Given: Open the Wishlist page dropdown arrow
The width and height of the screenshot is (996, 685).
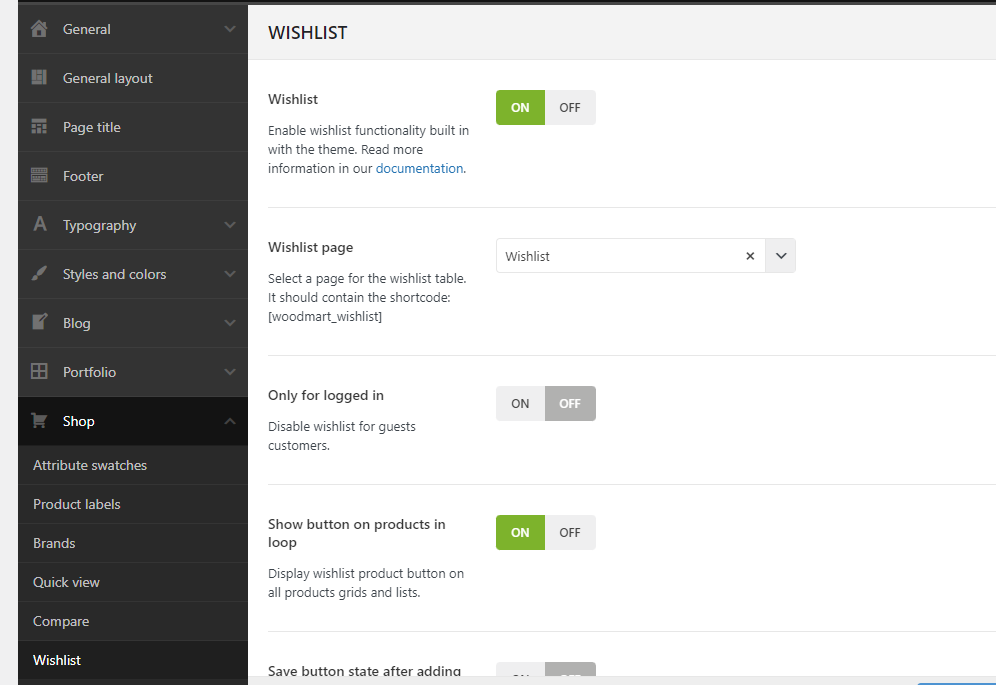Looking at the screenshot, I should pyautogui.click(x=781, y=256).
